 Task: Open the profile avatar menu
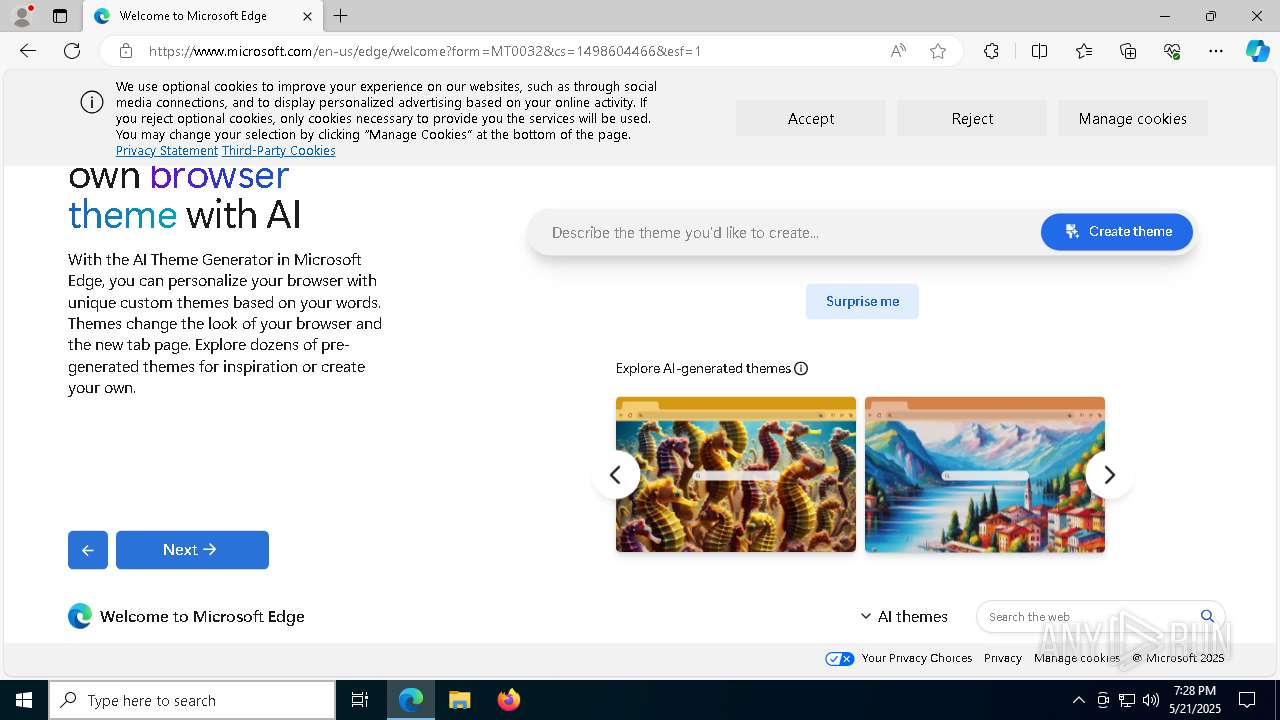pos(22,16)
